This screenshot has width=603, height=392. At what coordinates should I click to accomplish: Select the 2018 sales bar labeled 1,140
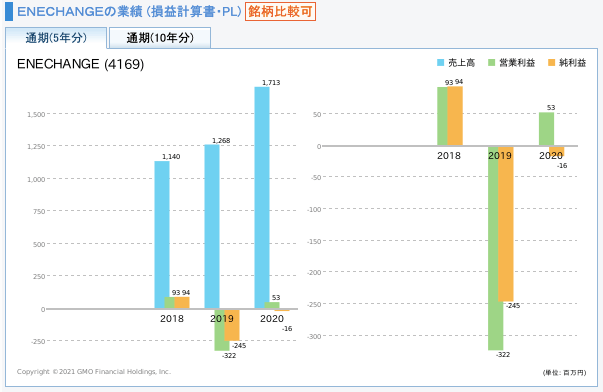162,235
